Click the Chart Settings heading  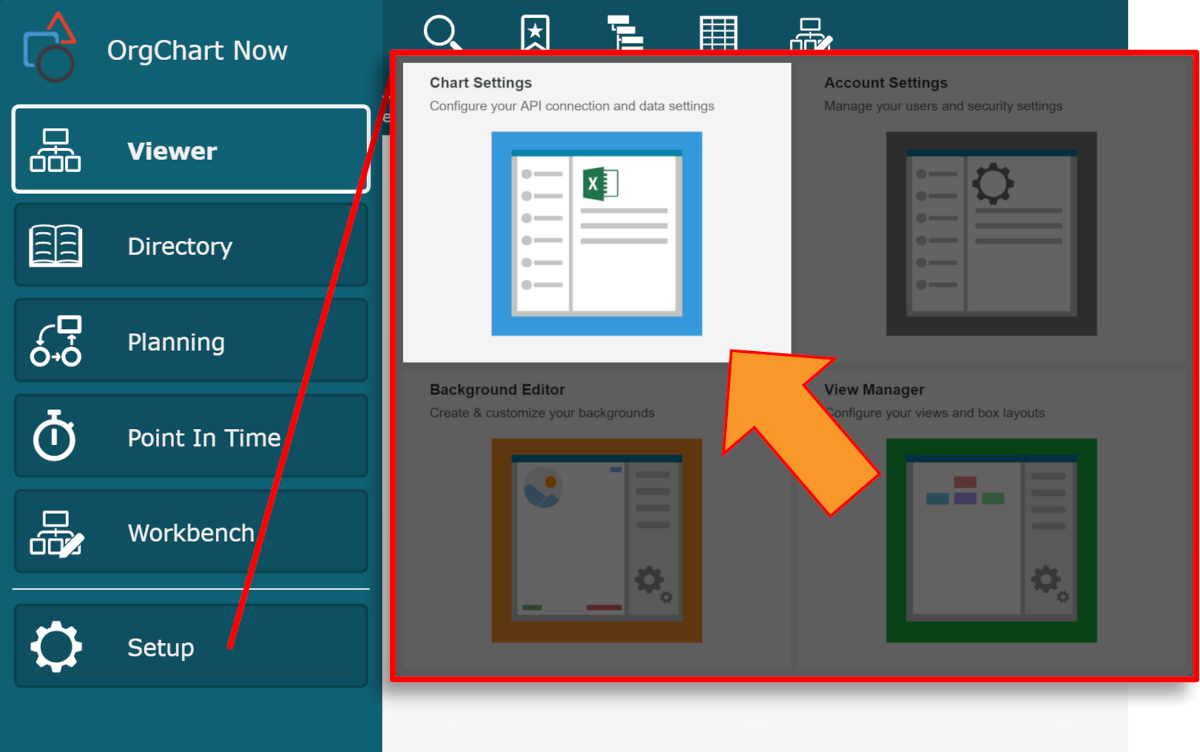481,83
